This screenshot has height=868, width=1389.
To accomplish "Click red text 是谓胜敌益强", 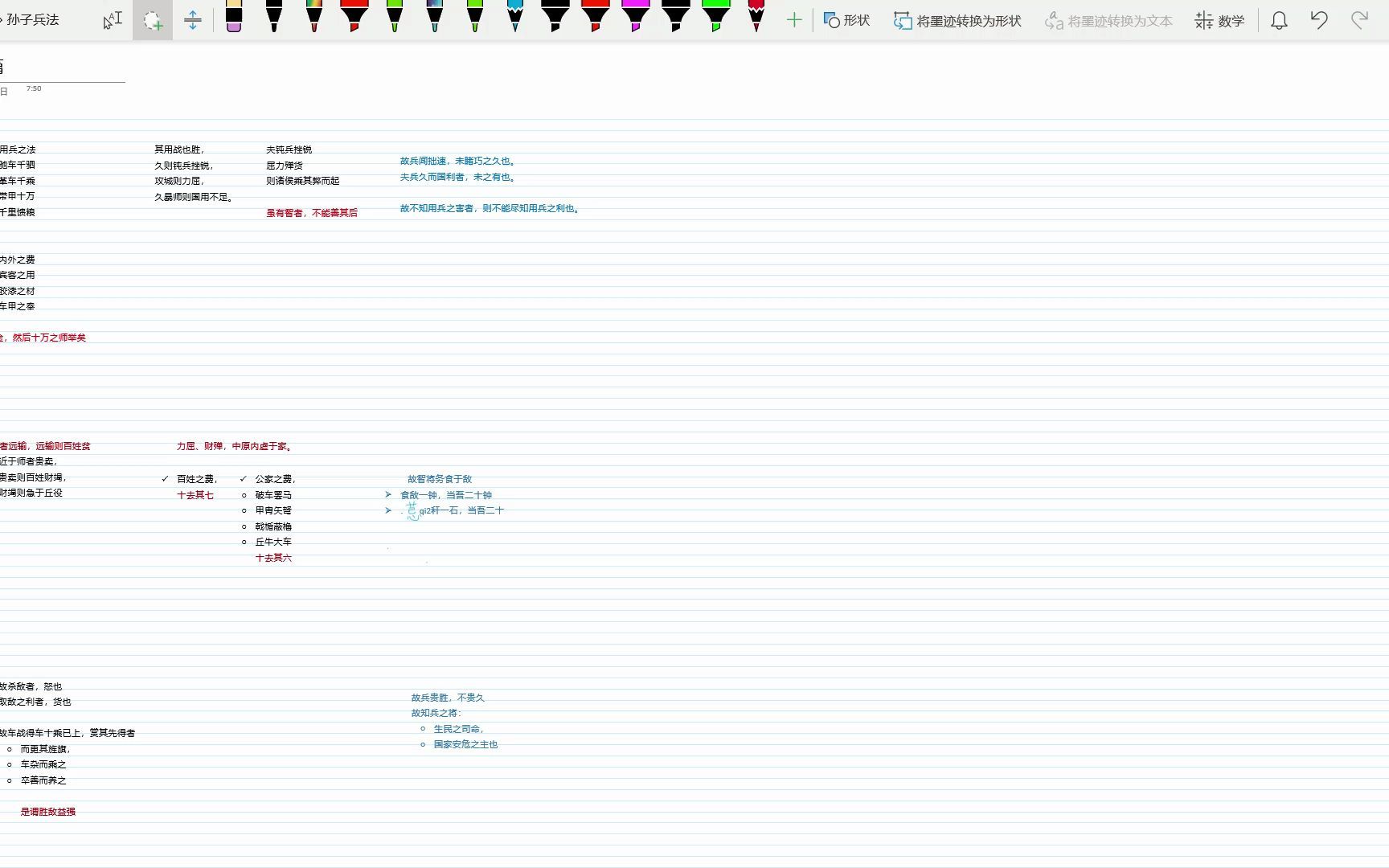I will [48, 812].
